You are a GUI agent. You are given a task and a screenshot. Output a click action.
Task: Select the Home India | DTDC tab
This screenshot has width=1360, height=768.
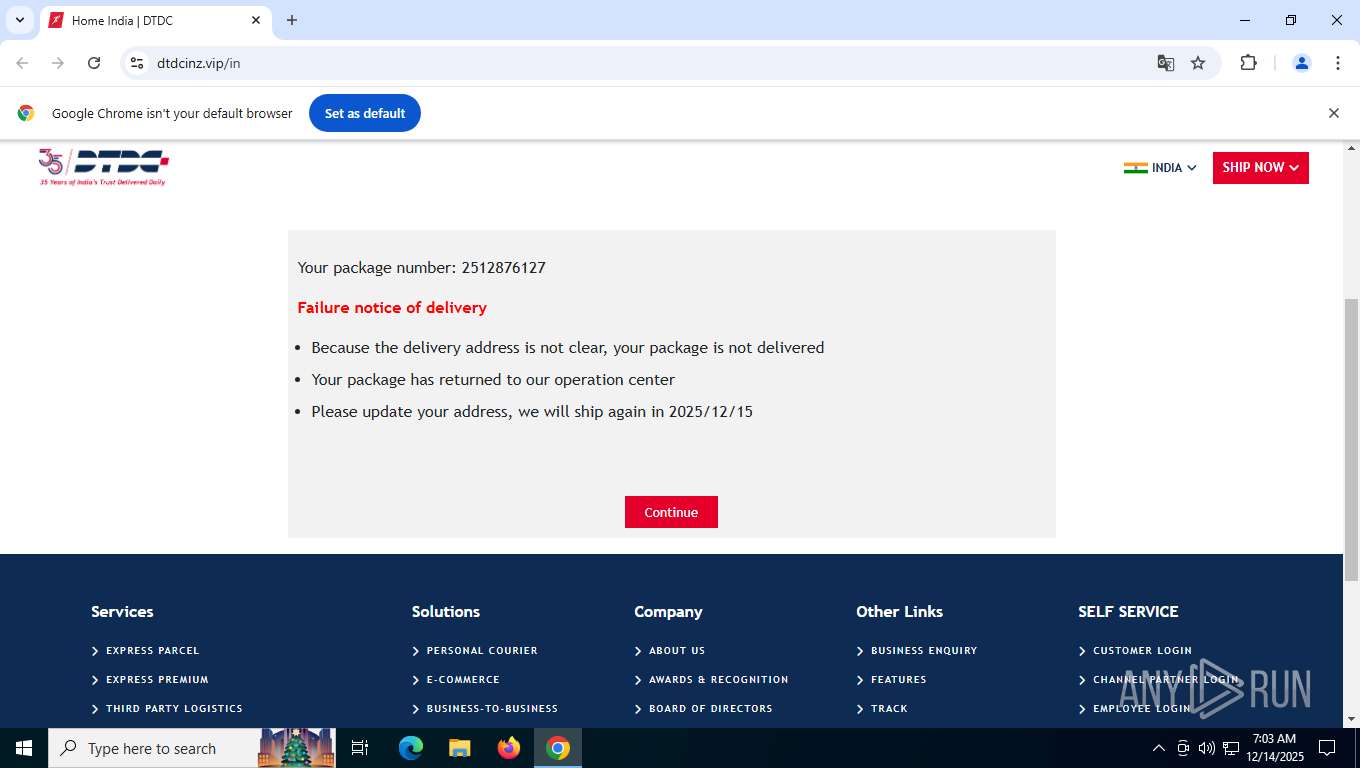[x=155, y=20]
